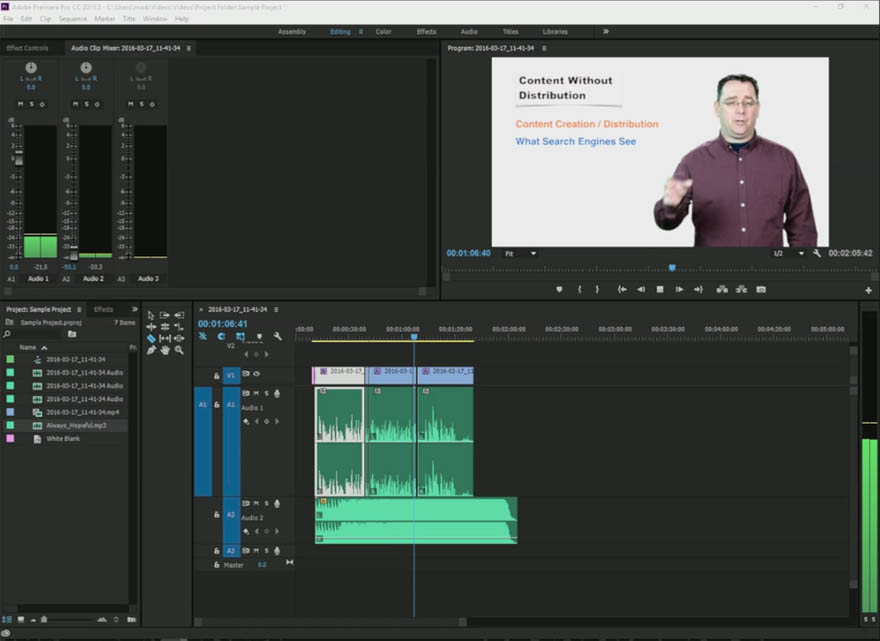The height and width of the screenshot is (641, 880).
Task: Click Mark Out button in Program monitor
Action: coord(597,290)
